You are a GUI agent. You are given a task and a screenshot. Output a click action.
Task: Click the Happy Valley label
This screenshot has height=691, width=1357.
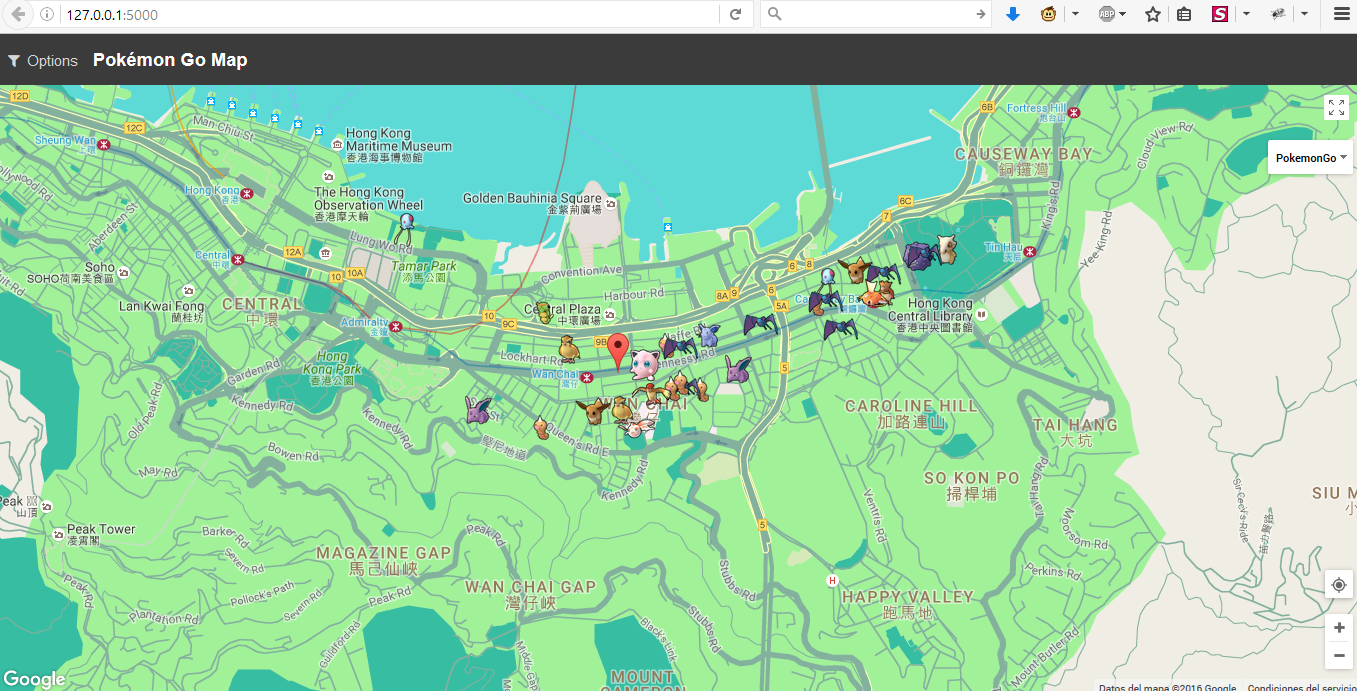click(x=907, y=597)
